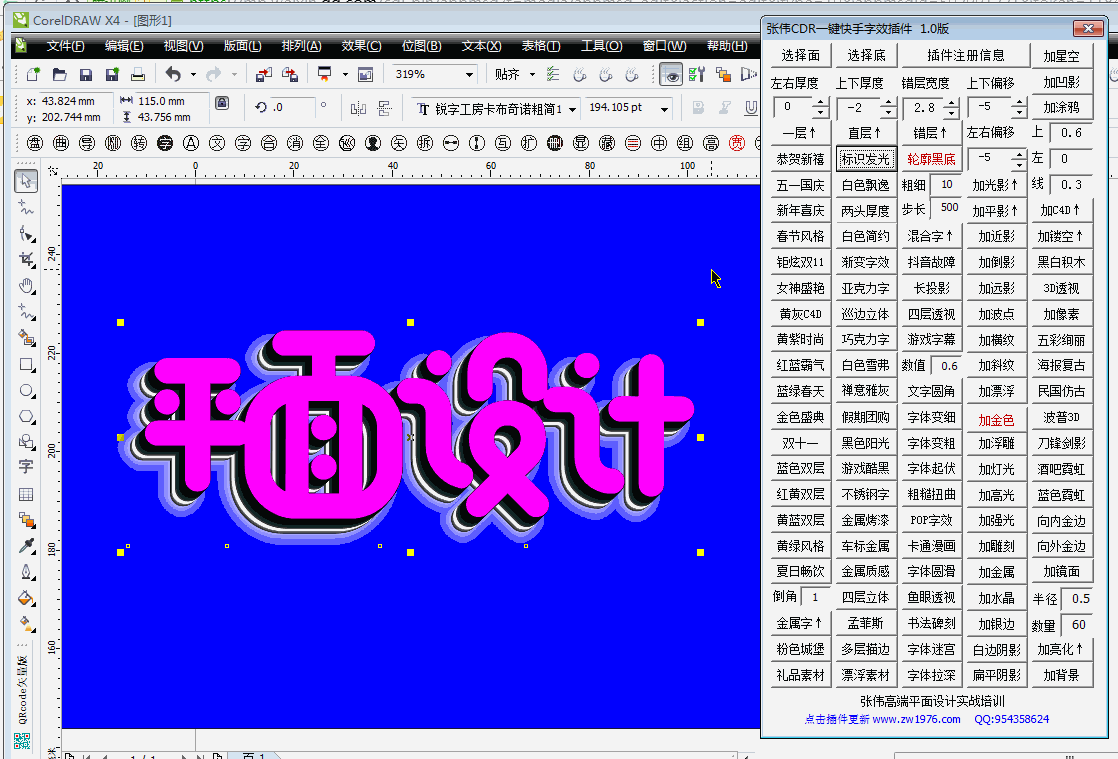Select the Pan hand tool
The height and width of the screenshot is (759, 1118).
click(26, 286)
